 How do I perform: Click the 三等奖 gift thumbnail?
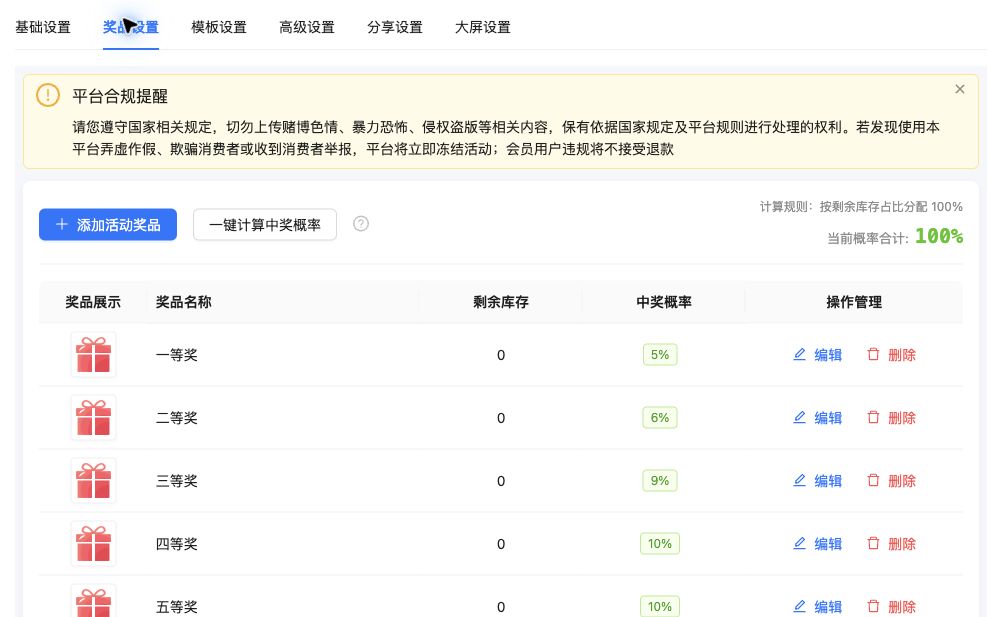coord(93,480)
